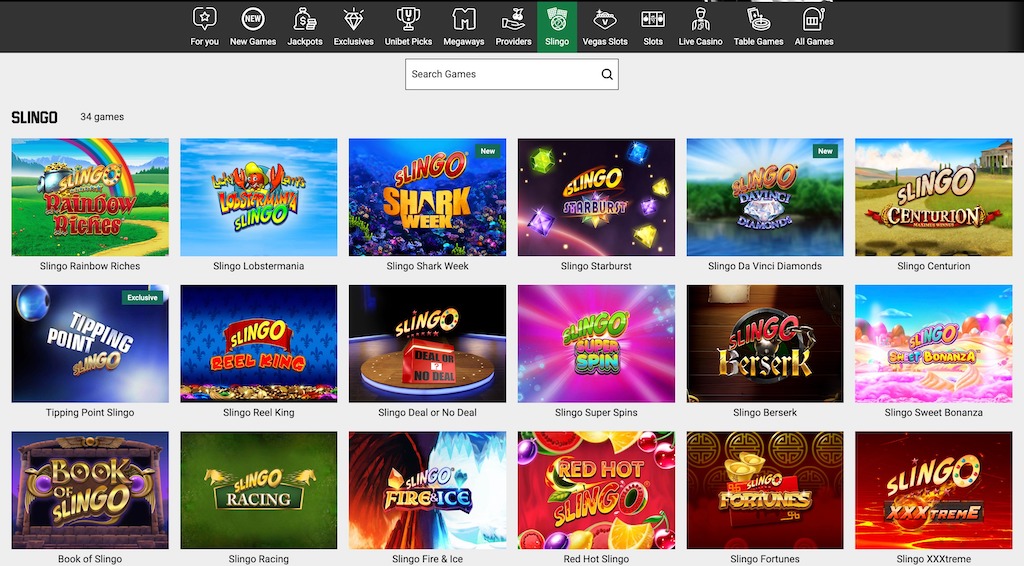This screenshot has width=1024, height=566.
Task: Click the Slingo Centurion title text
Action: [934, 266]
